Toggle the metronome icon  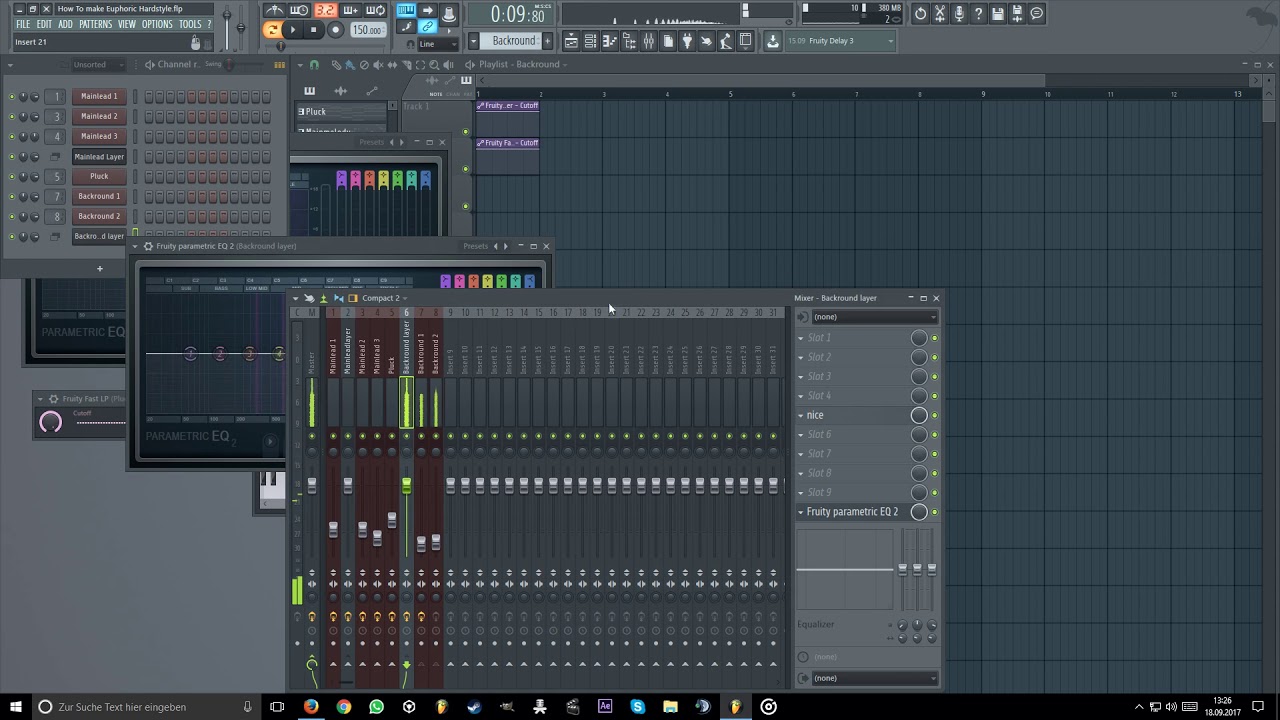click(275, 10)
